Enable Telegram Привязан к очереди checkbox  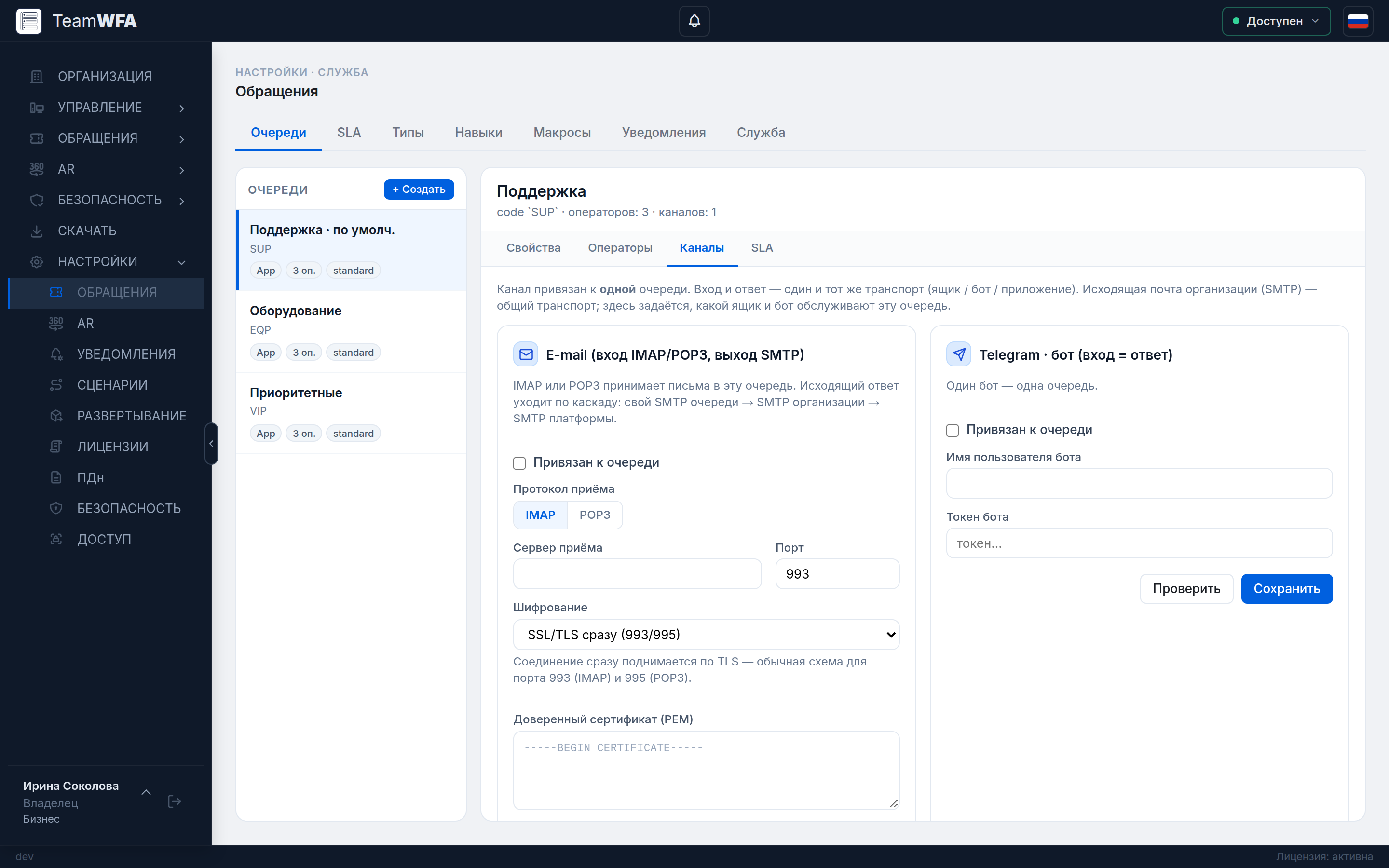(952, 431)
